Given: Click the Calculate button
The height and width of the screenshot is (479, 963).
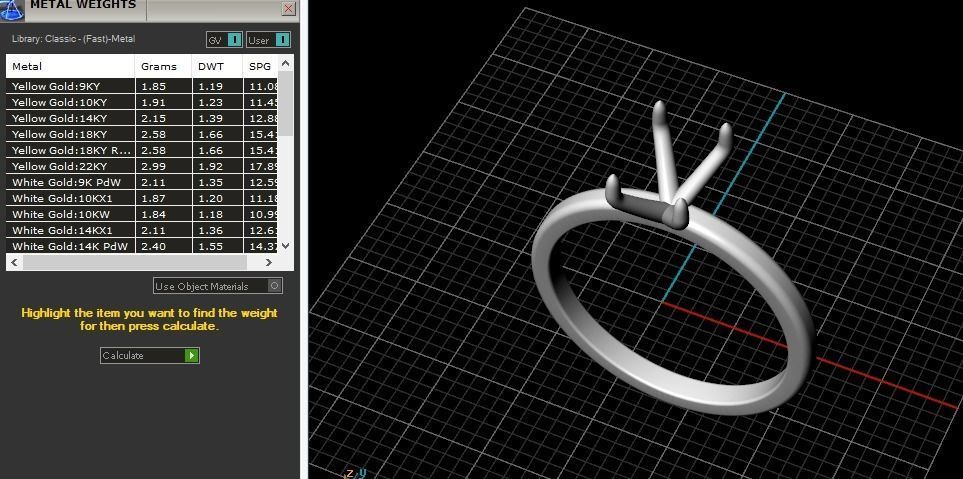Looking at the screenshot, I should (x=150, y=356).
